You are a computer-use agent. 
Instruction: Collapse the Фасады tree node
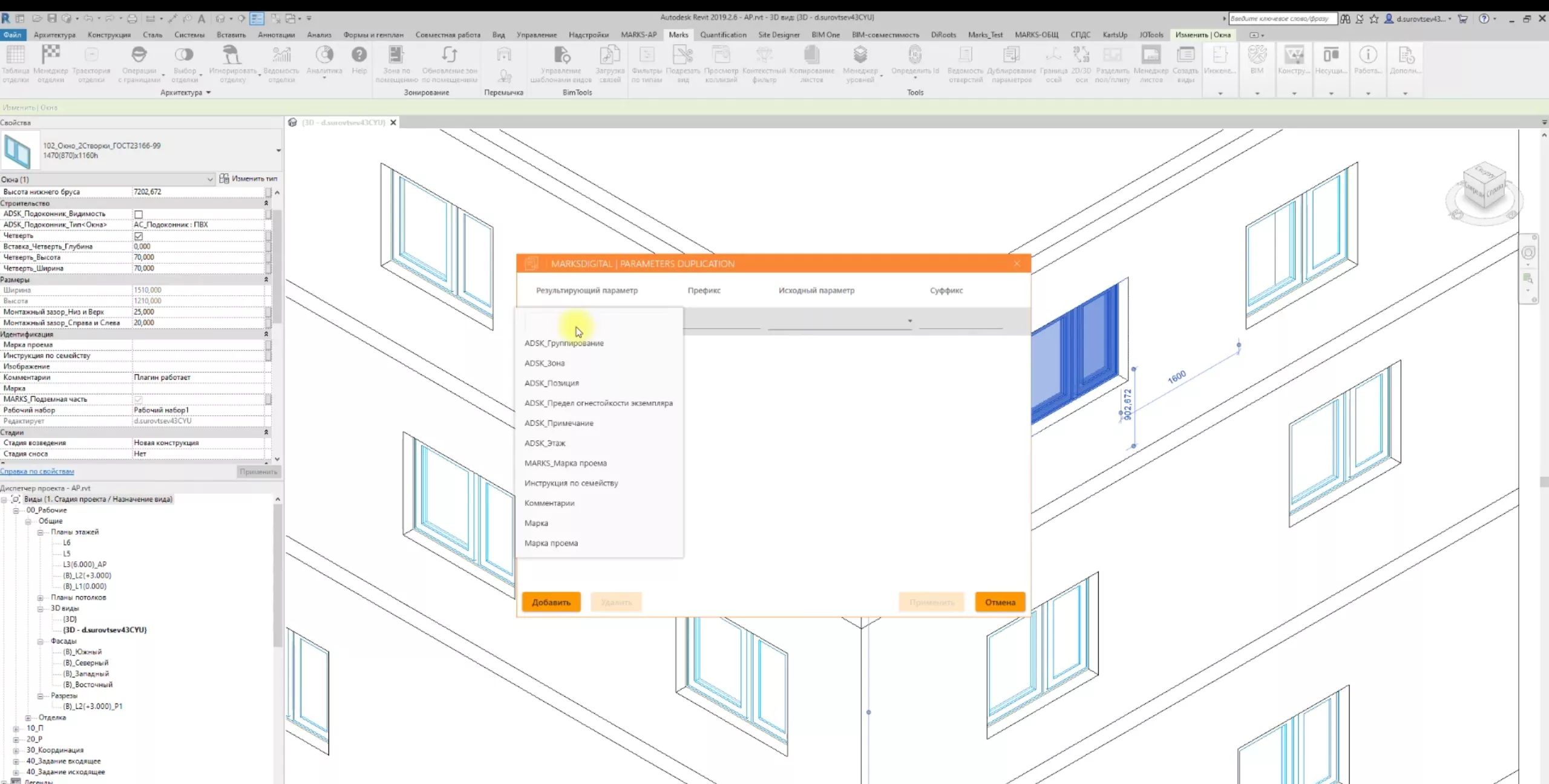pyautogui.click(x=41, y=641)
